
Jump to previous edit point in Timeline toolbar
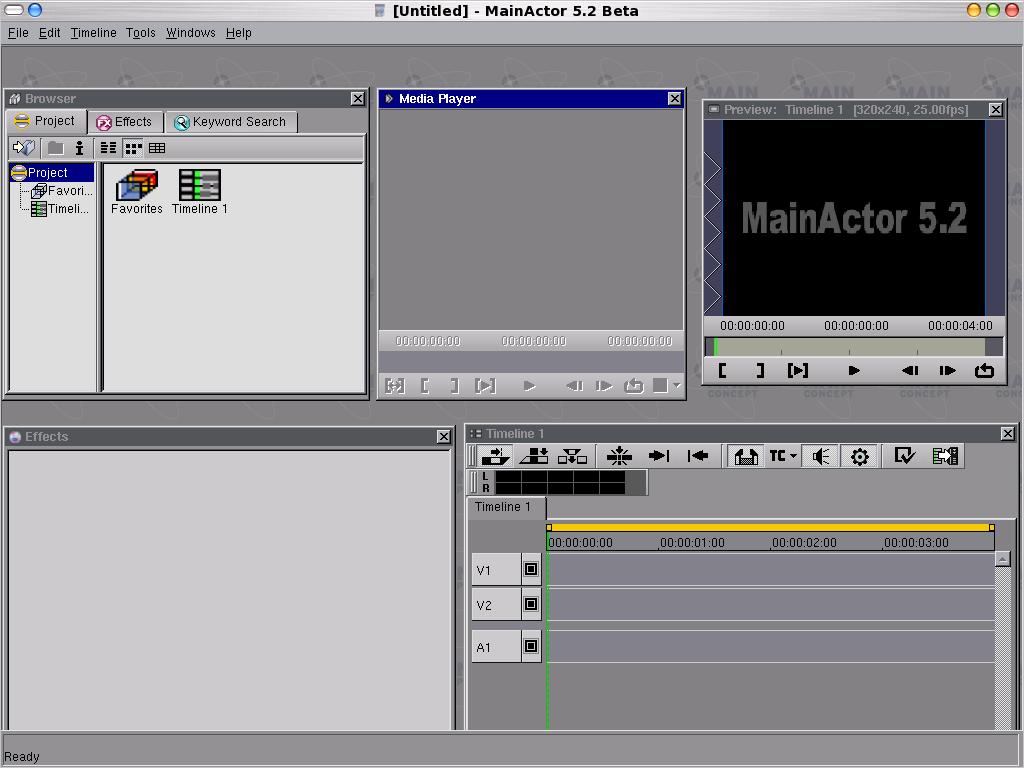point(698,456)
